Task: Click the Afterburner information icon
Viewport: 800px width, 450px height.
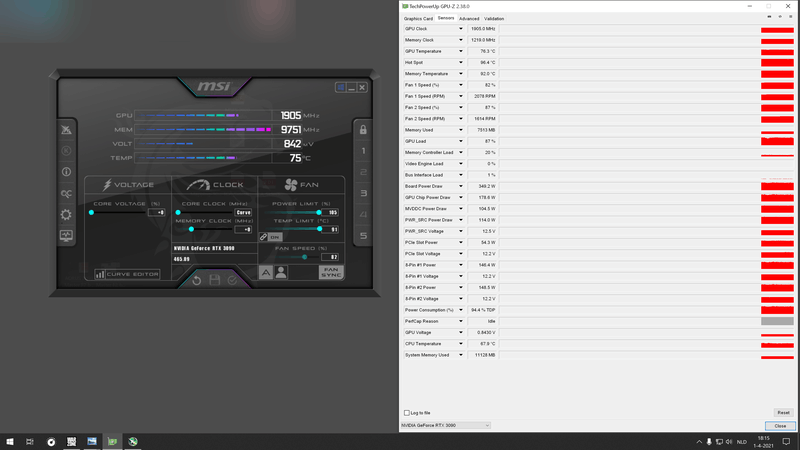Action: [66, 172]
